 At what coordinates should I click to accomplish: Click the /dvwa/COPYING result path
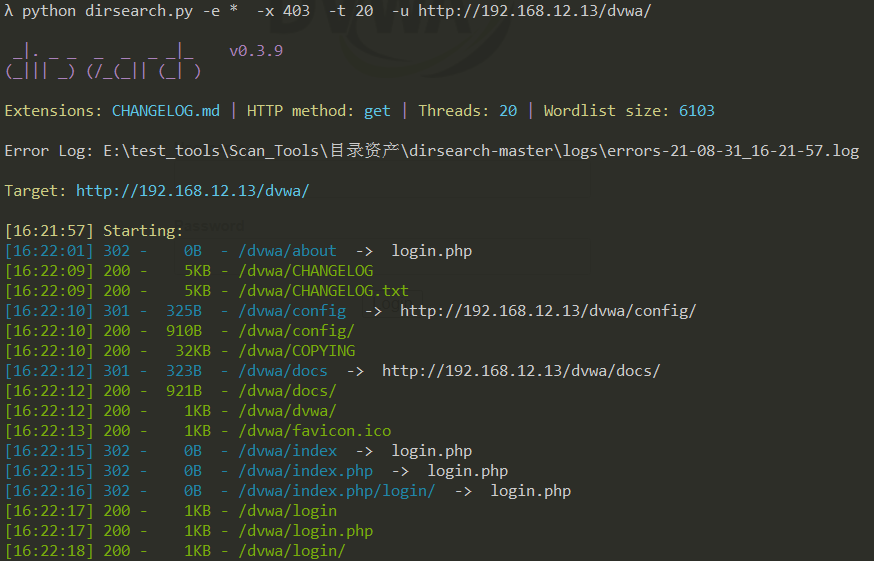296,351
